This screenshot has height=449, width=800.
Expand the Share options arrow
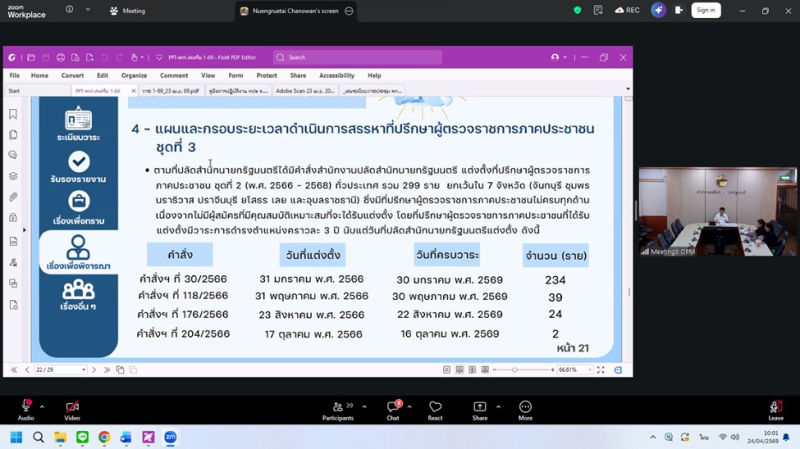click(497, 407)
